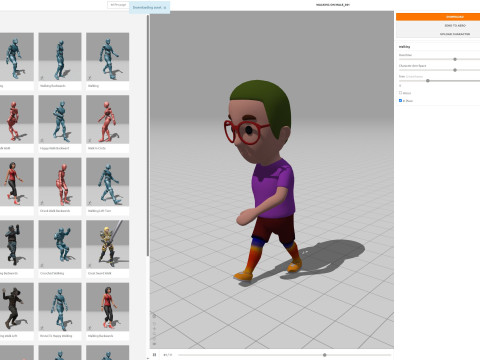Click the animation-type icon on Happy Walk Backward thumbnail
The width and height of the screenshot is (480, 360).
pyautogui.click(x=42, y=140)
